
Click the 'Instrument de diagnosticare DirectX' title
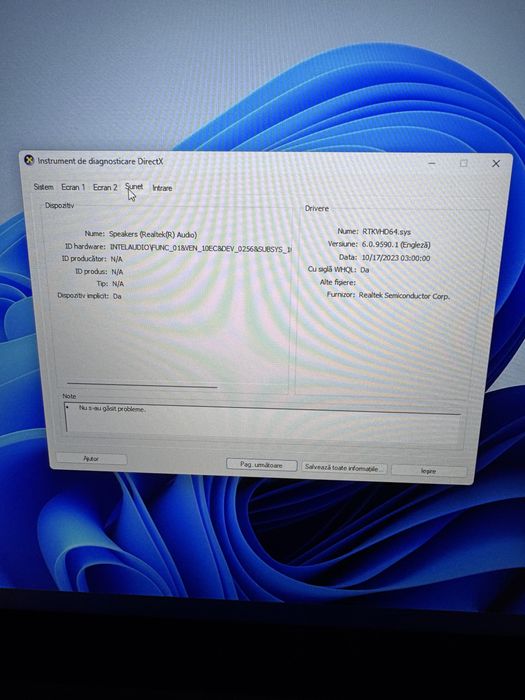click(100, 161)
